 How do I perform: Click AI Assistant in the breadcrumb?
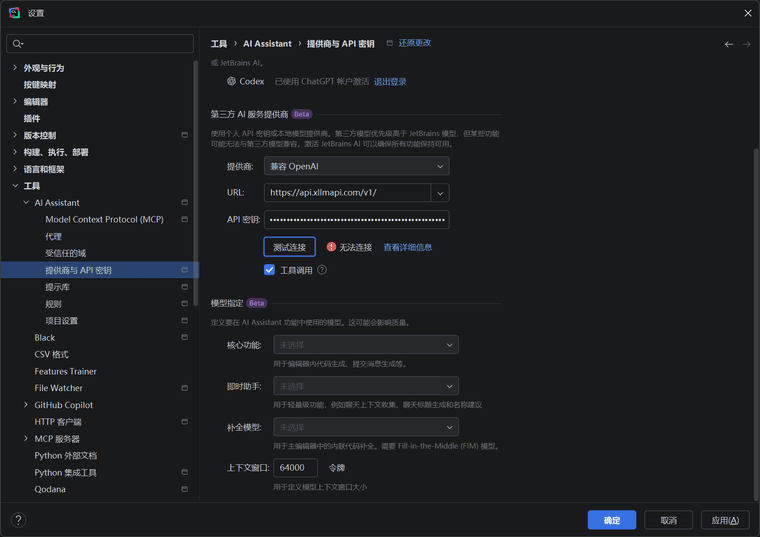coord(267,44)
